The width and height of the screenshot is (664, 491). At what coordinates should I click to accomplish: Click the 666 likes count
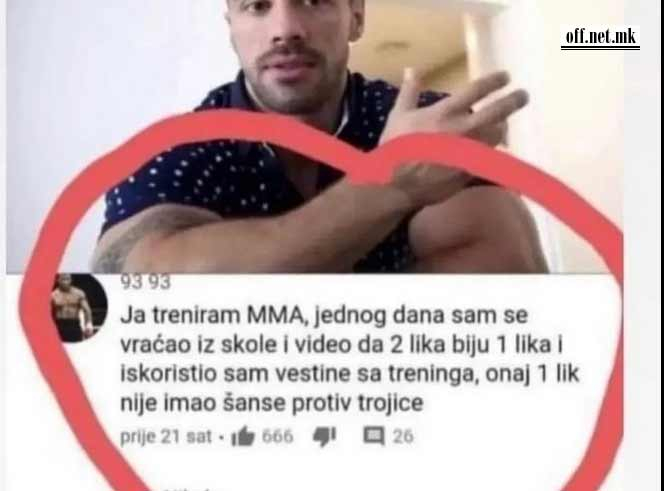tap(277, 436)
